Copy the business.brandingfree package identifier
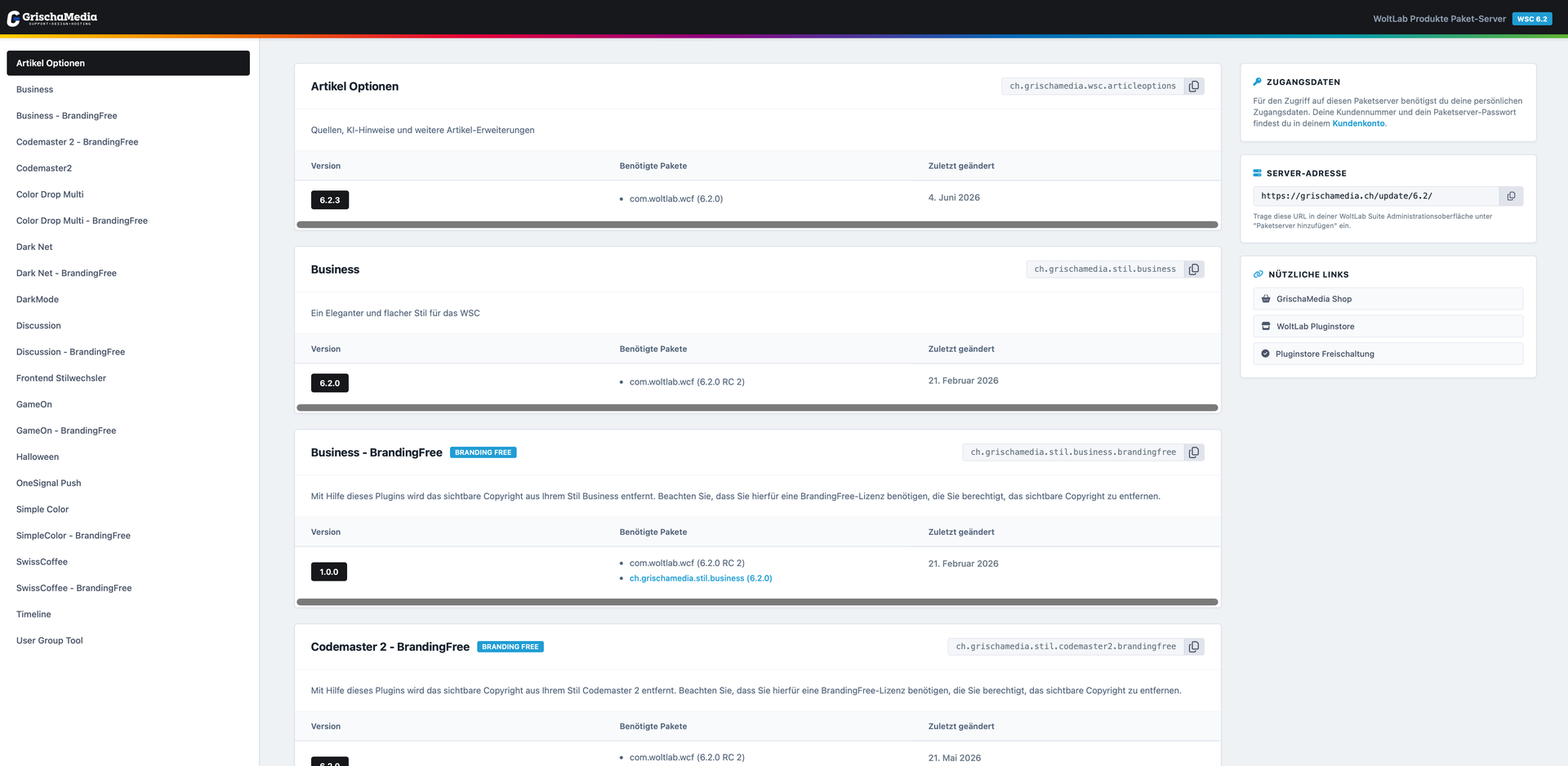Viewport: 1568px width, 766px height. [1194, 452]
